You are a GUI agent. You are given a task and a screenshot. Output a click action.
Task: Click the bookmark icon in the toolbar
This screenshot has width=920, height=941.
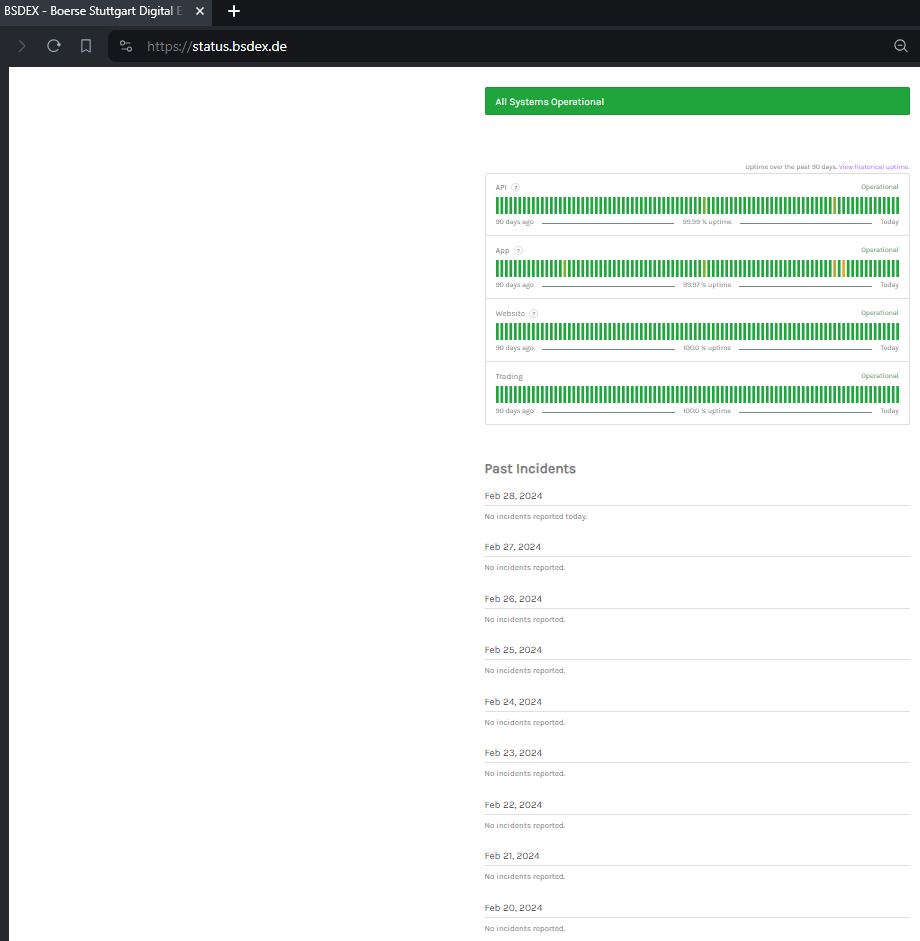coord(86,46)
